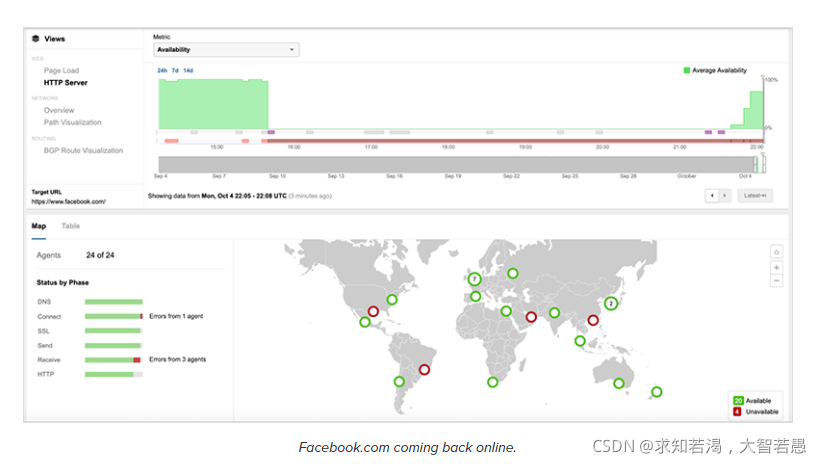822x464 pixels.
Task: Click the Receive phase status bar
Action: [113, 360]
